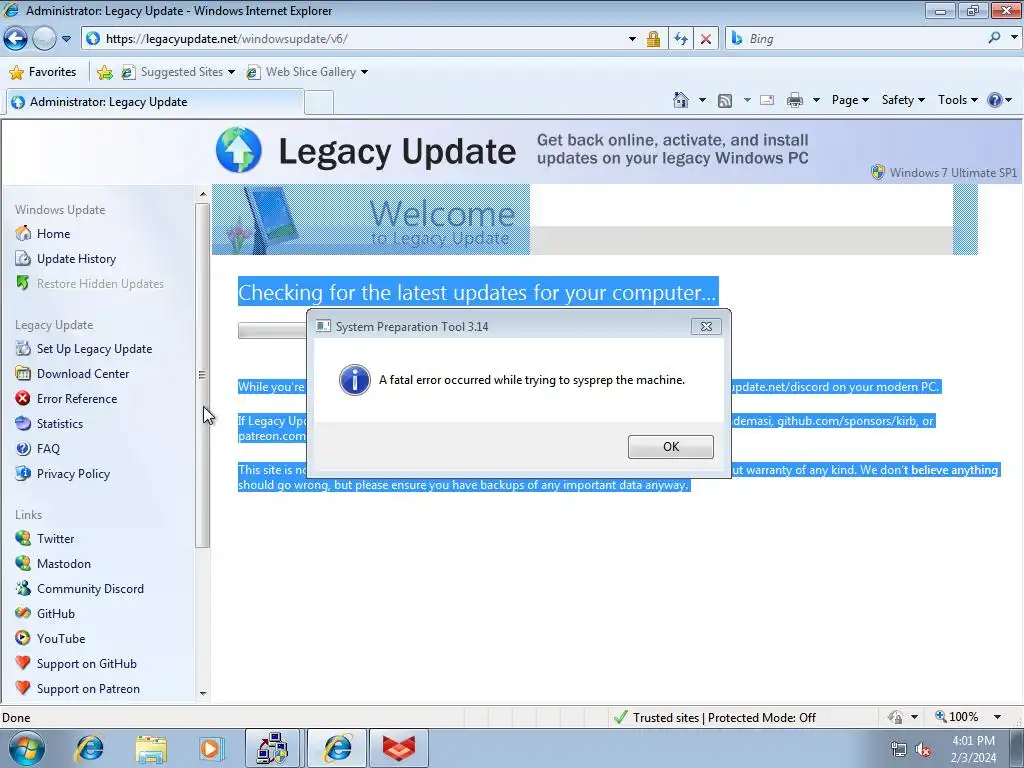Screen dimensions: 1024x768
Task: Open the search provider dropdown arrow
Action: [x=1014, y=38]
